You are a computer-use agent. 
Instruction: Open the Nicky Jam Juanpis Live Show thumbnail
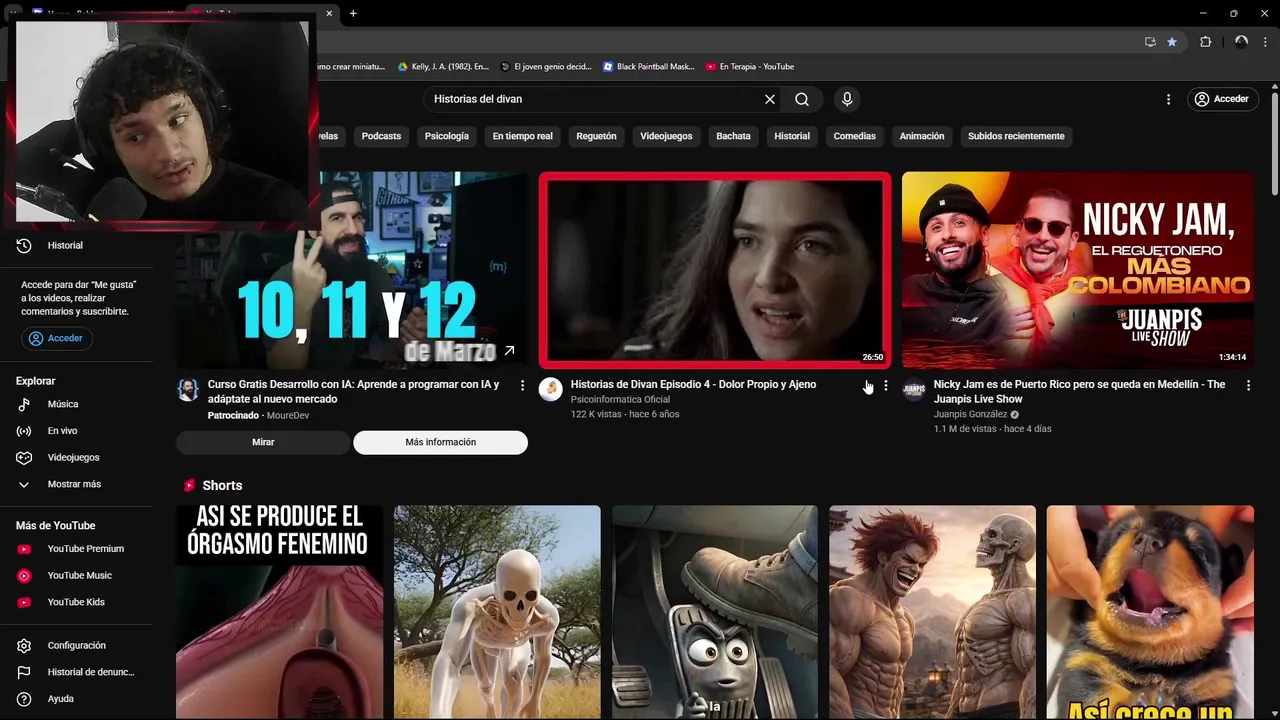[x=1078, y=270]
